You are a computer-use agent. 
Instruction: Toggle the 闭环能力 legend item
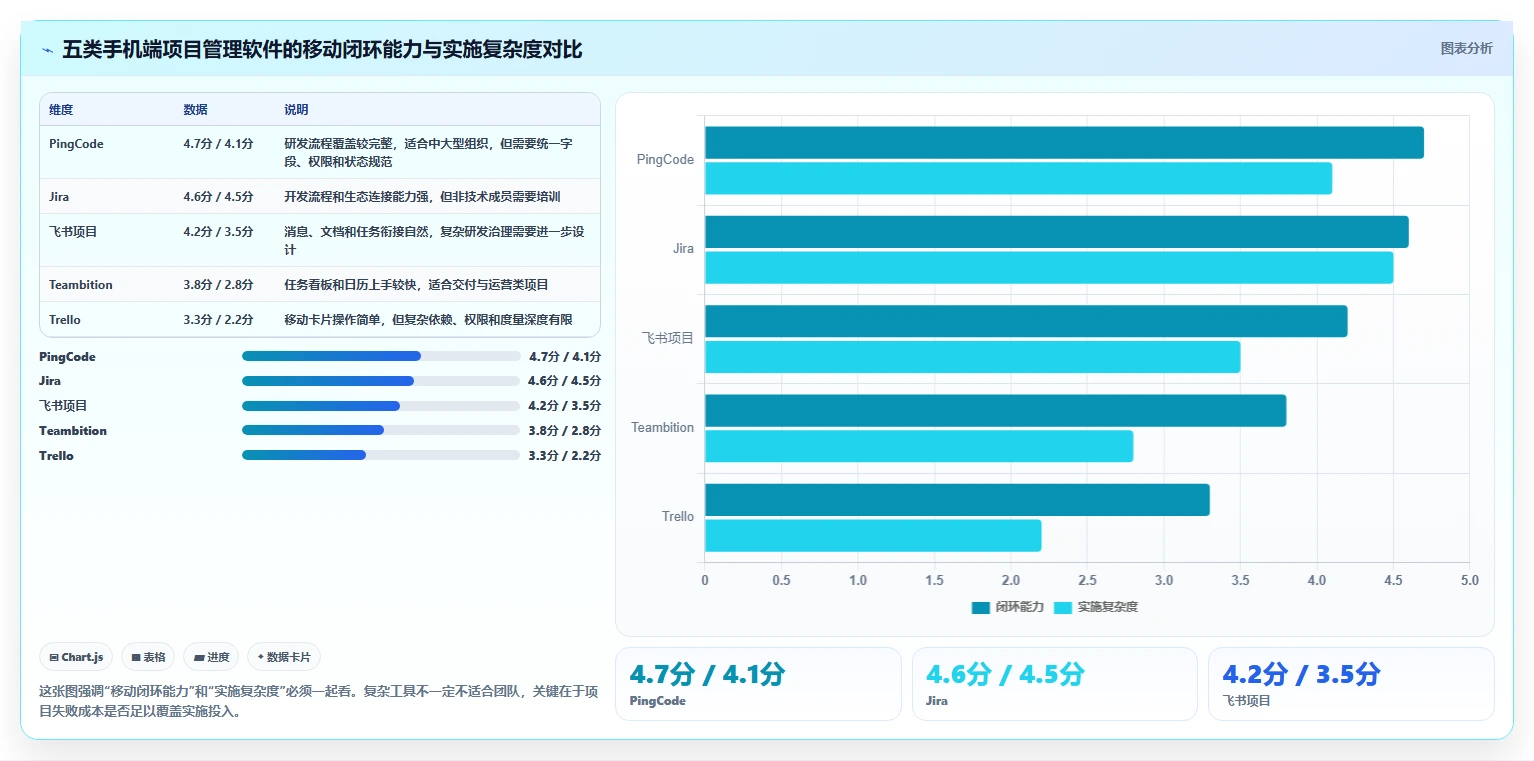1007,607
